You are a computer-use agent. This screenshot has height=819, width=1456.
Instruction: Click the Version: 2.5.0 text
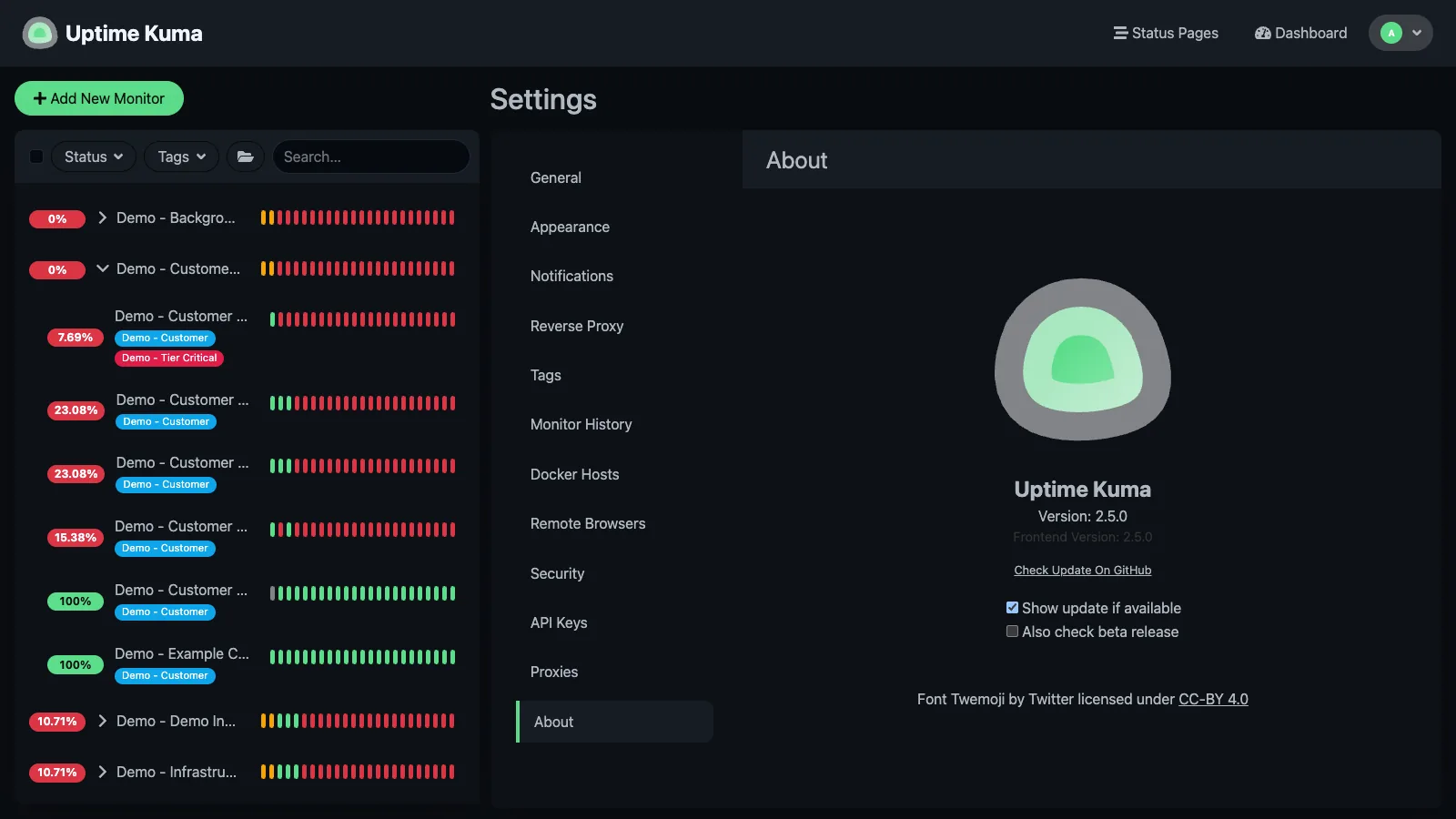[1083, 516]
